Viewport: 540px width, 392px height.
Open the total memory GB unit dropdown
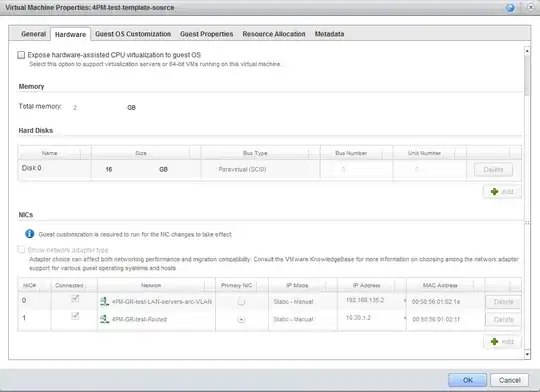(x=131, y=107)
